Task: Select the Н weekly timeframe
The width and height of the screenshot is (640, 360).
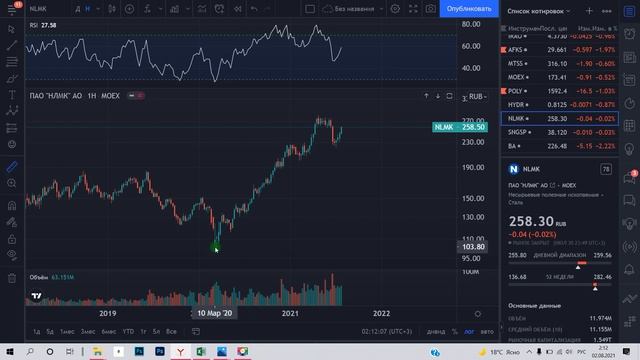Action: click(x=87, y=9)
